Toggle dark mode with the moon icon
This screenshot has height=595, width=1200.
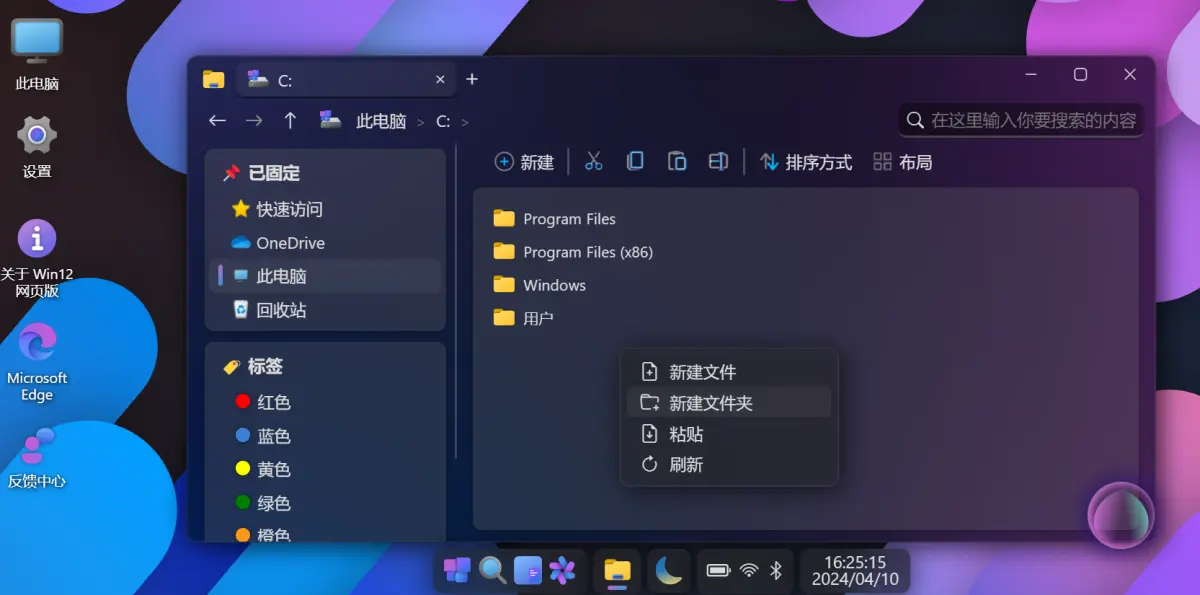(669, 570)
